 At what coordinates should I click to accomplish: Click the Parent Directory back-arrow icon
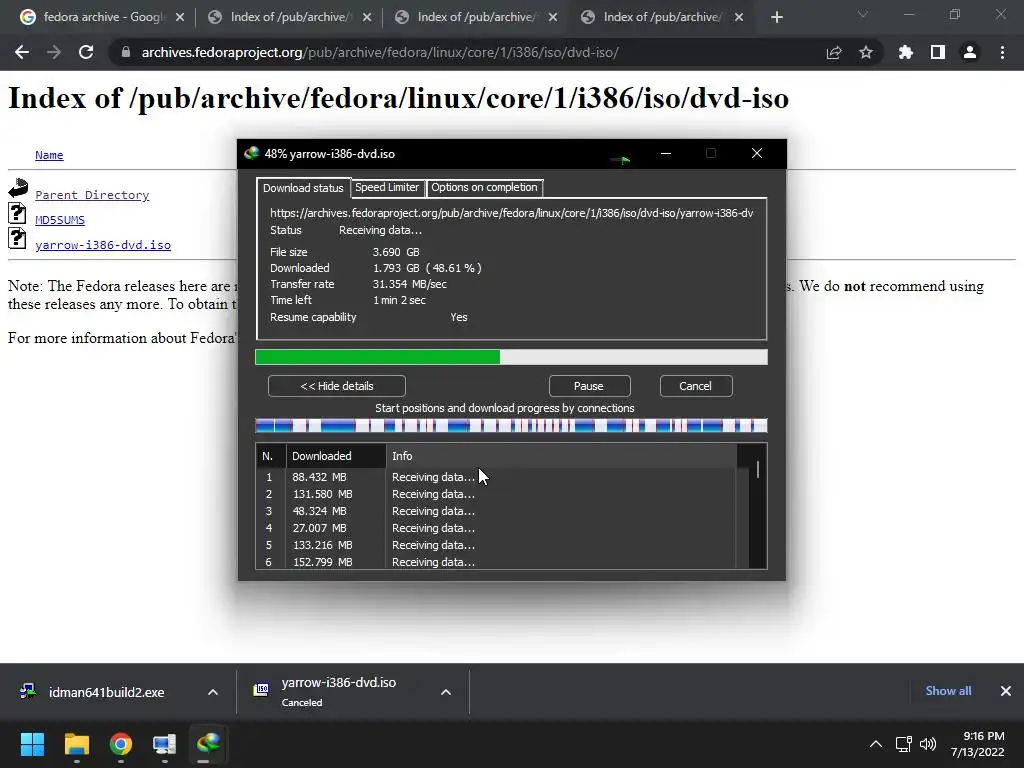point(18,188)
